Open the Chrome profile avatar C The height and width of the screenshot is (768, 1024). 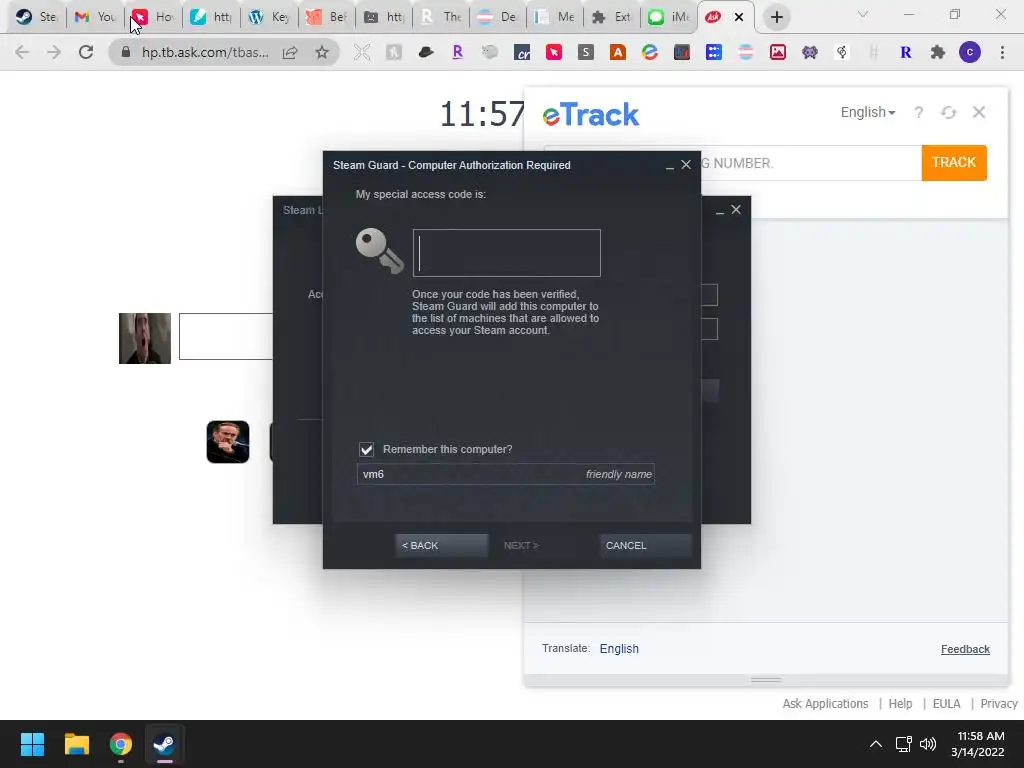(970, 52)
